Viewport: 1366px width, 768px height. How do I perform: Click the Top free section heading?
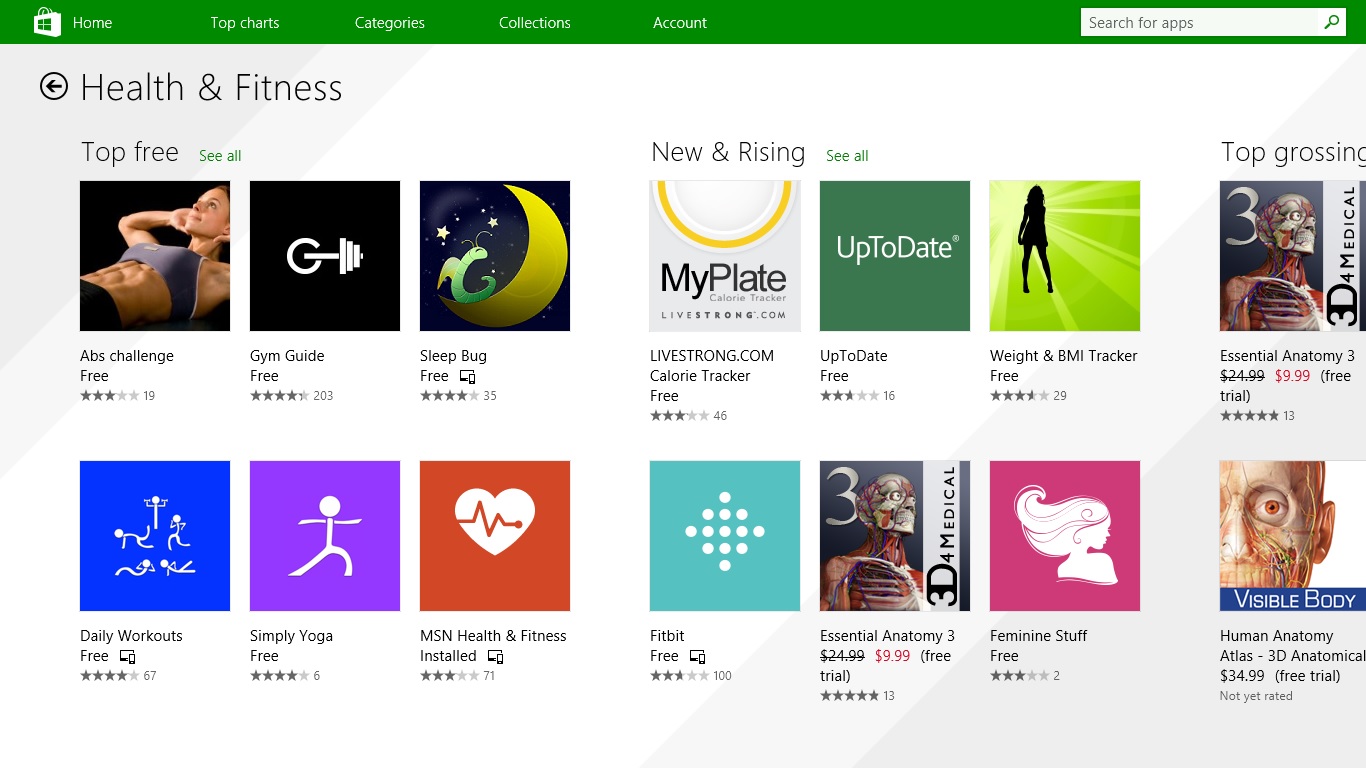pos(130,152)
